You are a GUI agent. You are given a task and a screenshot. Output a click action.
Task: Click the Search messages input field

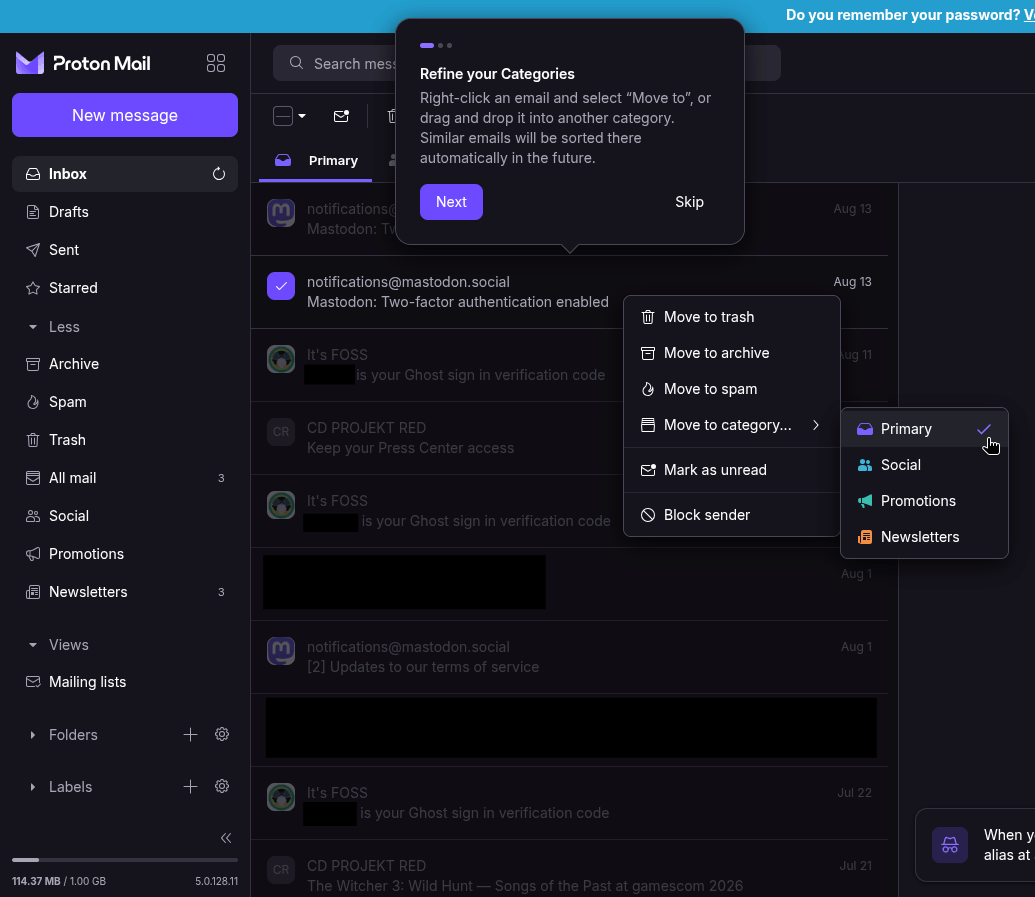tap(527, 63)
